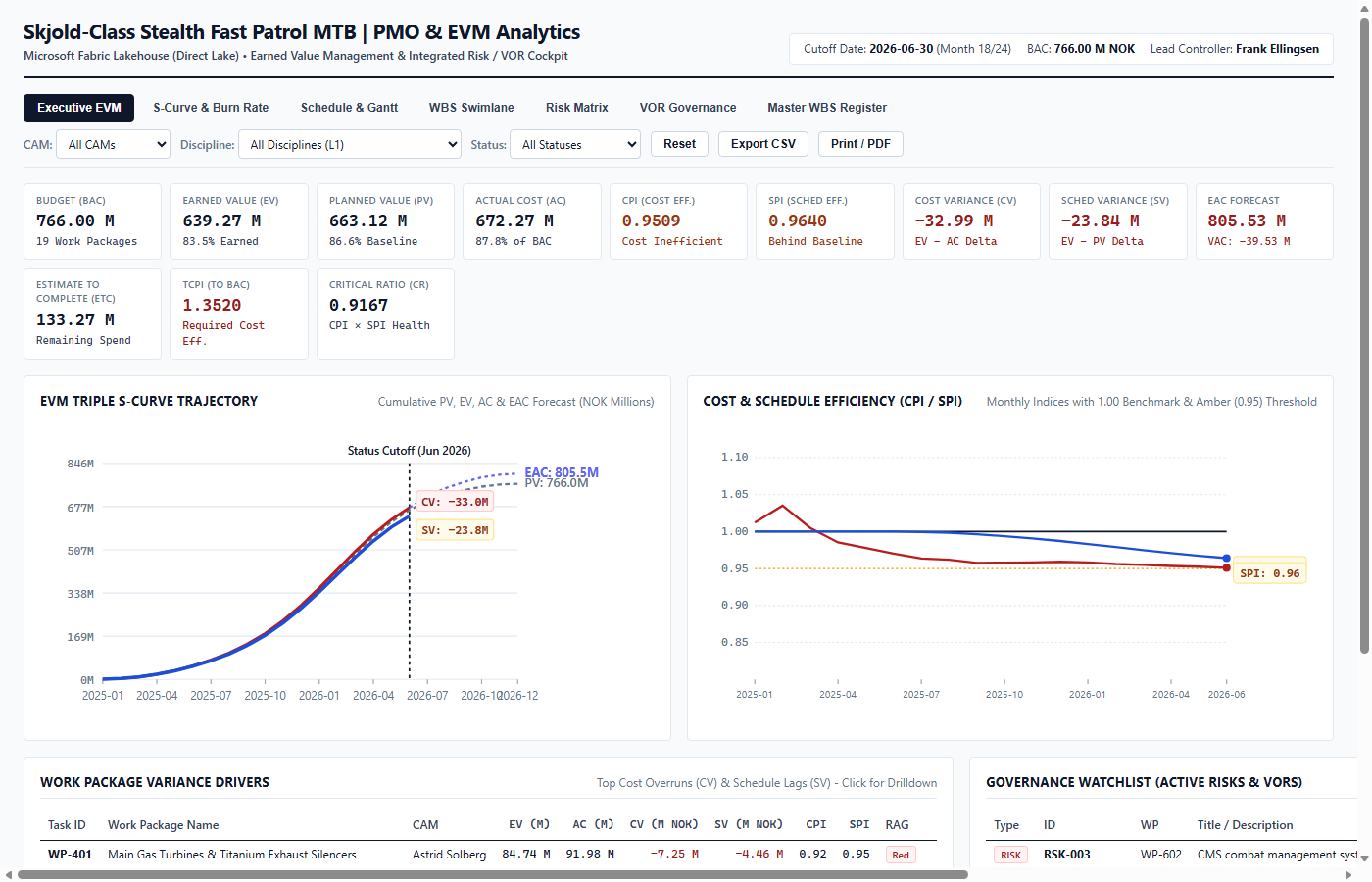
Task: Select the Actual Cost (AC) KPI card
Action: pyautogui.click(x=532, y=221)
